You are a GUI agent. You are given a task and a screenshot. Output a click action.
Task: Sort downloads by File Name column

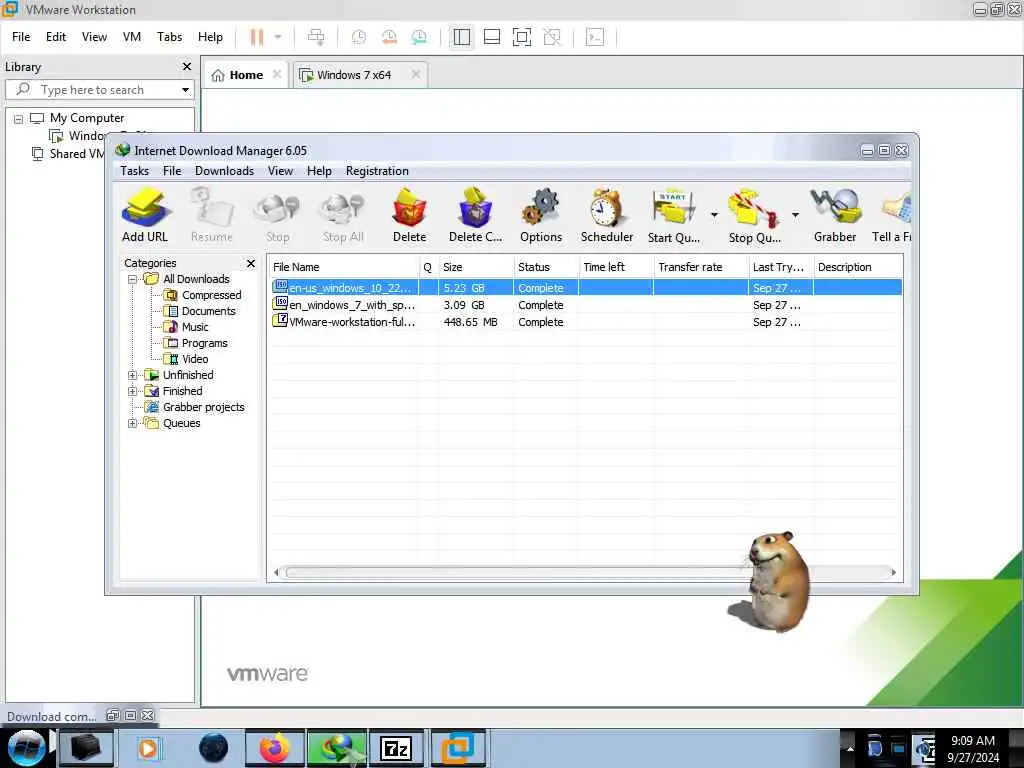344,267
